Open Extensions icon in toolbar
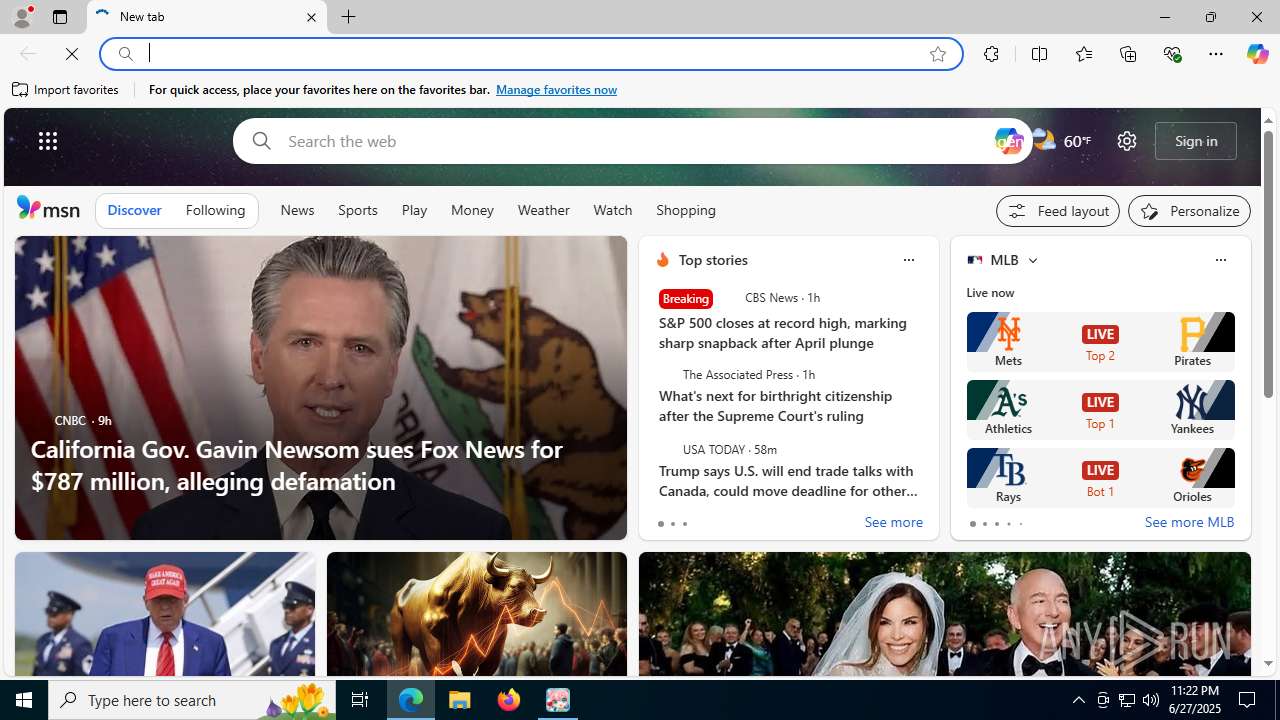1280x720 pixels. pyautogui.click(x=991, y=54)
